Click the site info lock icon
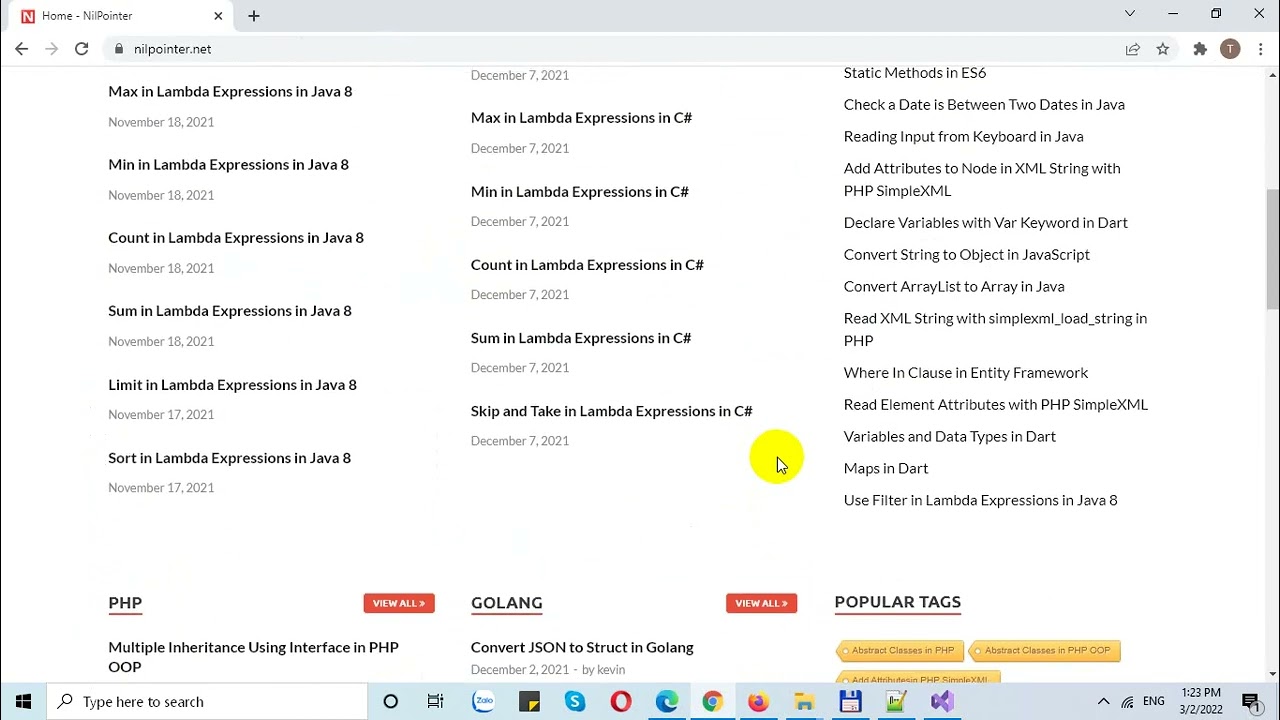This screenshot has width=1280, height=720. (x=119, y=49)
